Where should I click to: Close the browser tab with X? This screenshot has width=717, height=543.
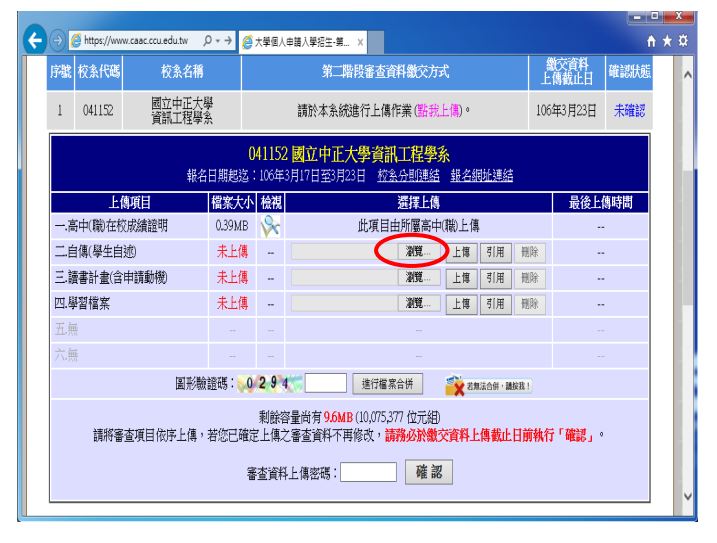point(360,42)
